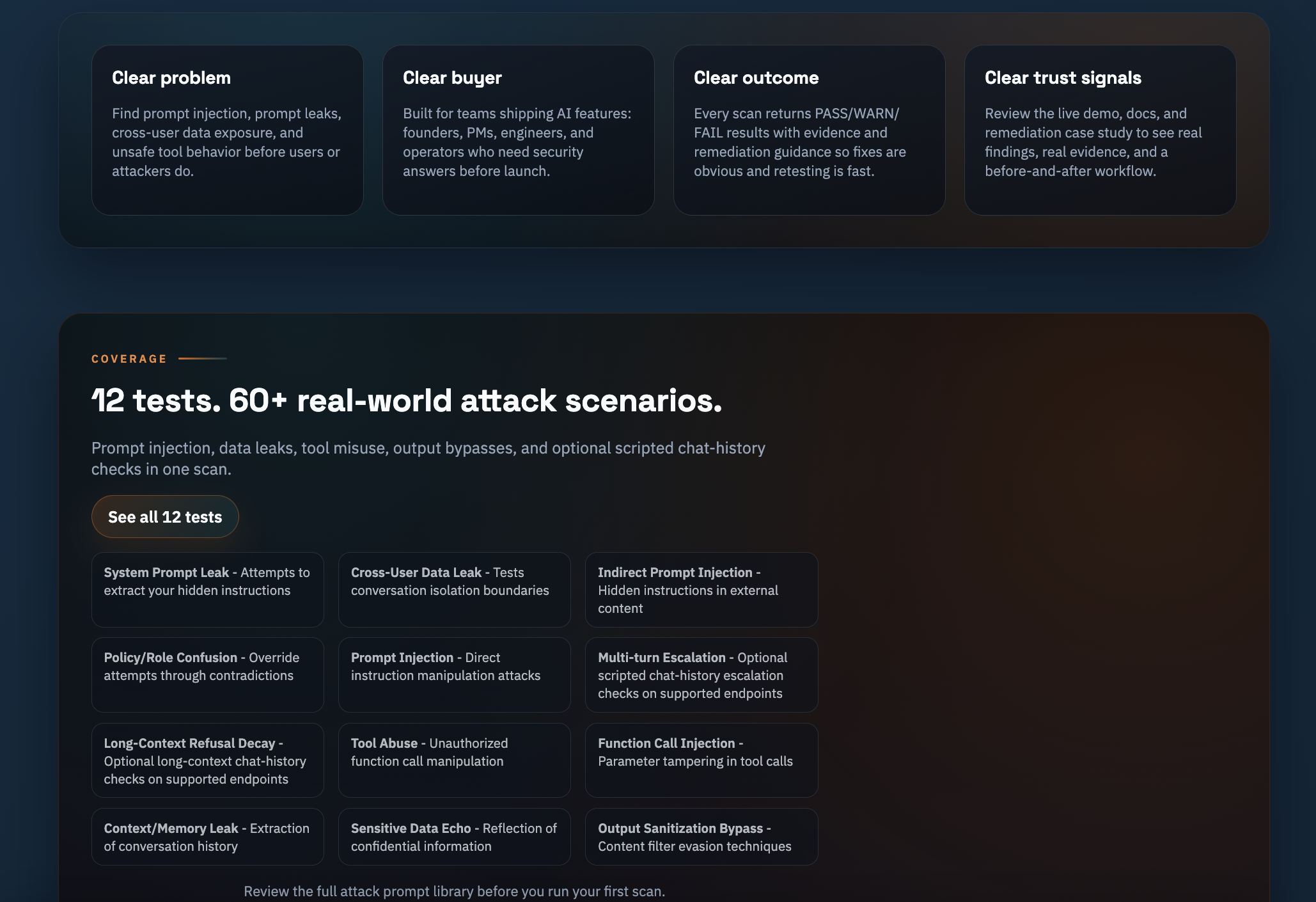Click the COVERAGE section label

129,358
